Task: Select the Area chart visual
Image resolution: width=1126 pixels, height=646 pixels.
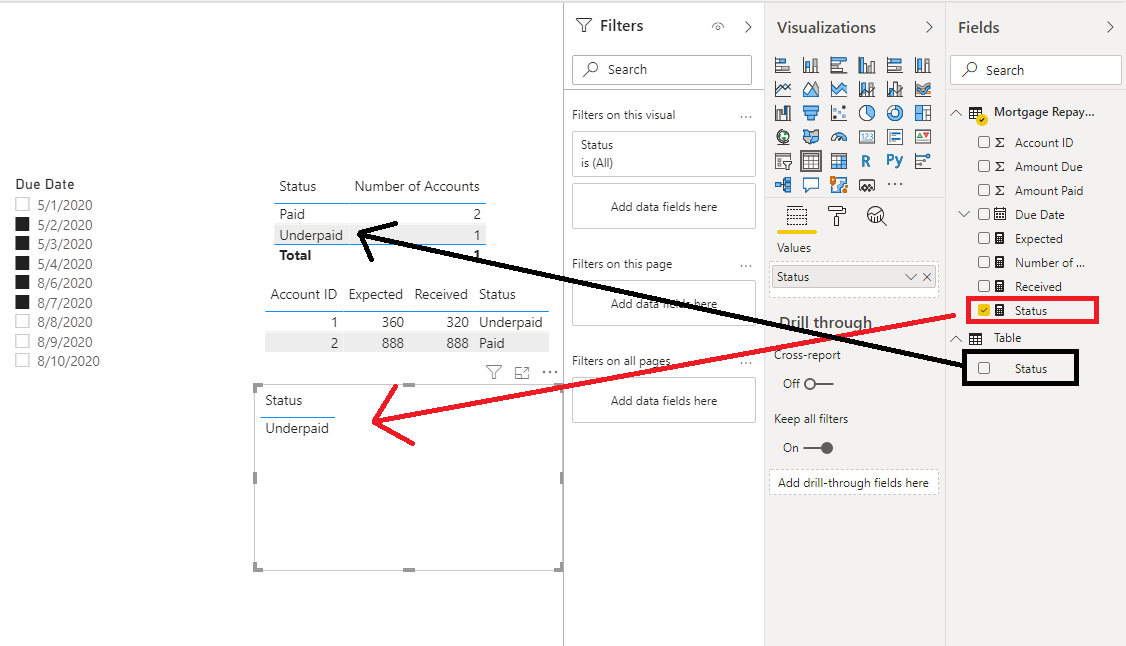Action: (811, 89)
